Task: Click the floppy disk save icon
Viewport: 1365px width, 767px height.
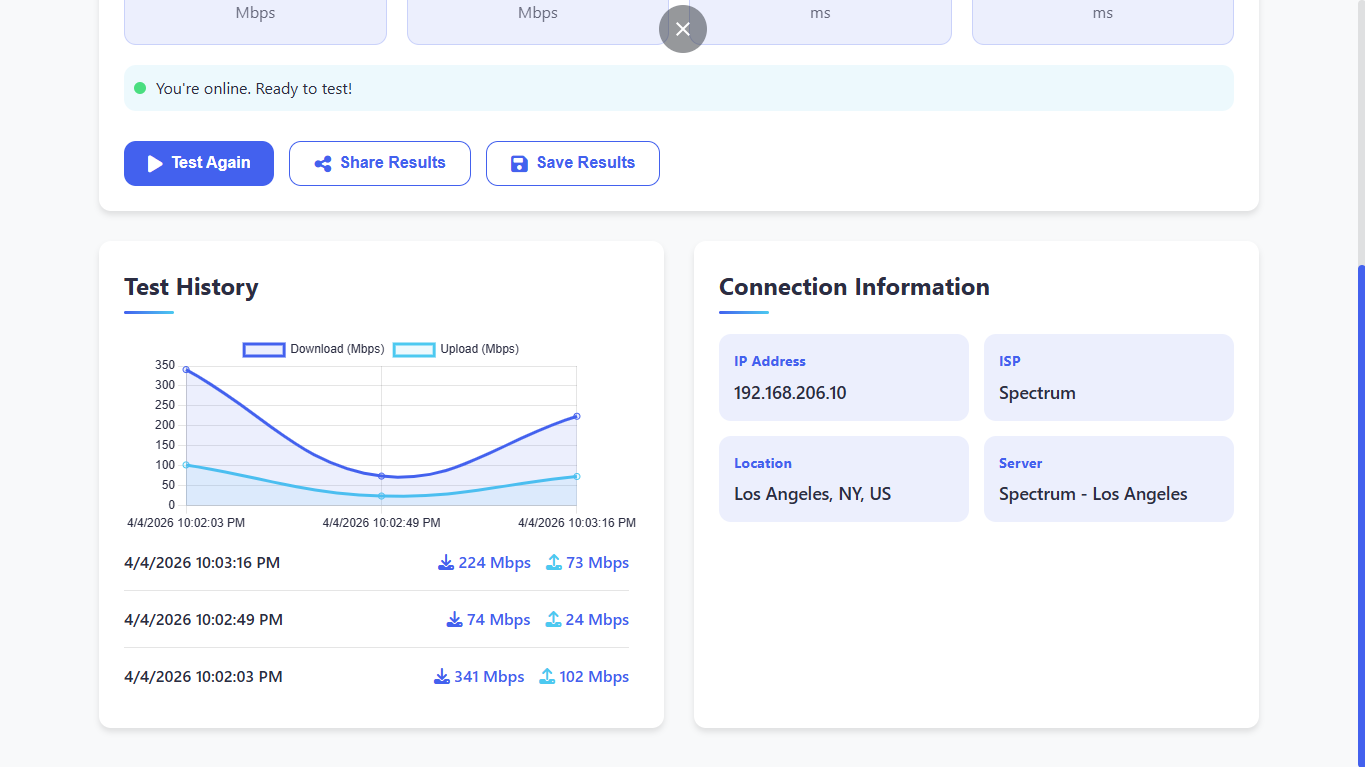Action: tap(519, 164)
